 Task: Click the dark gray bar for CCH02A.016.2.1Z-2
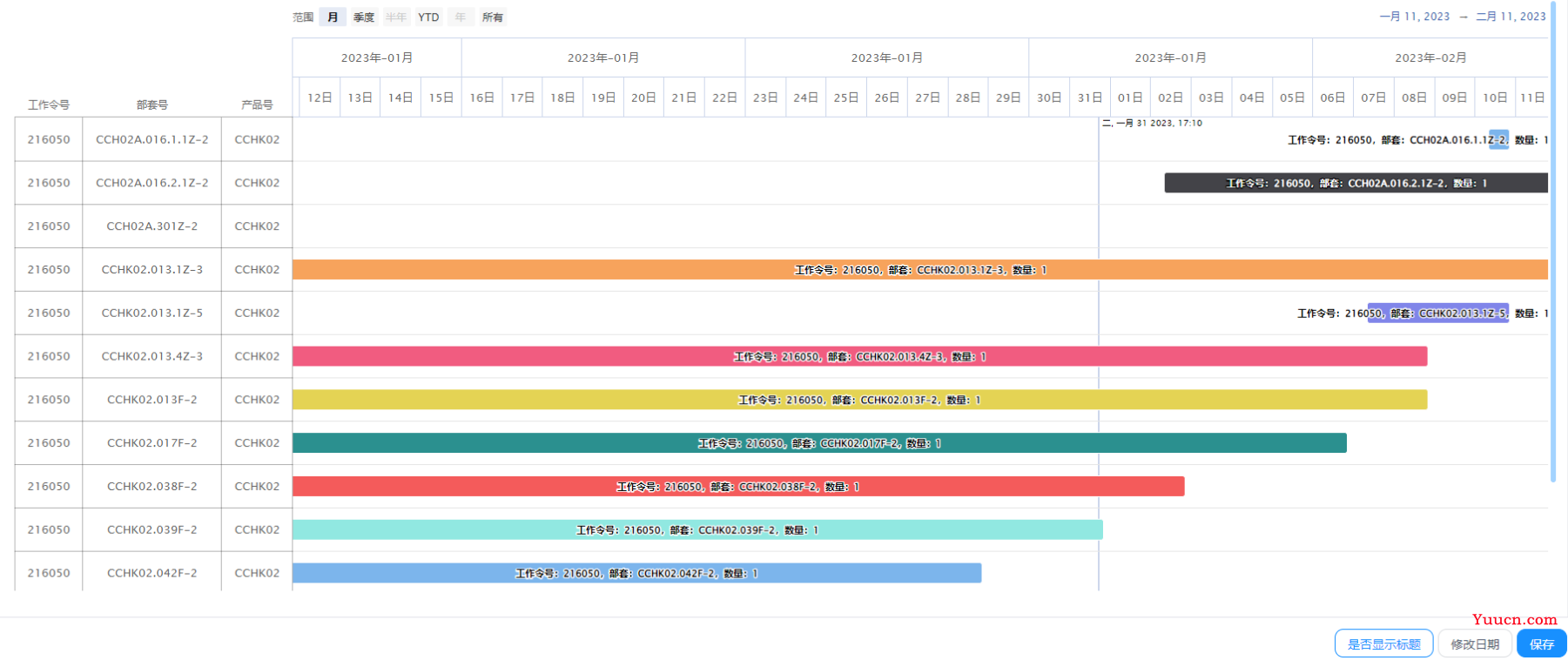[x=1356, y=183]
